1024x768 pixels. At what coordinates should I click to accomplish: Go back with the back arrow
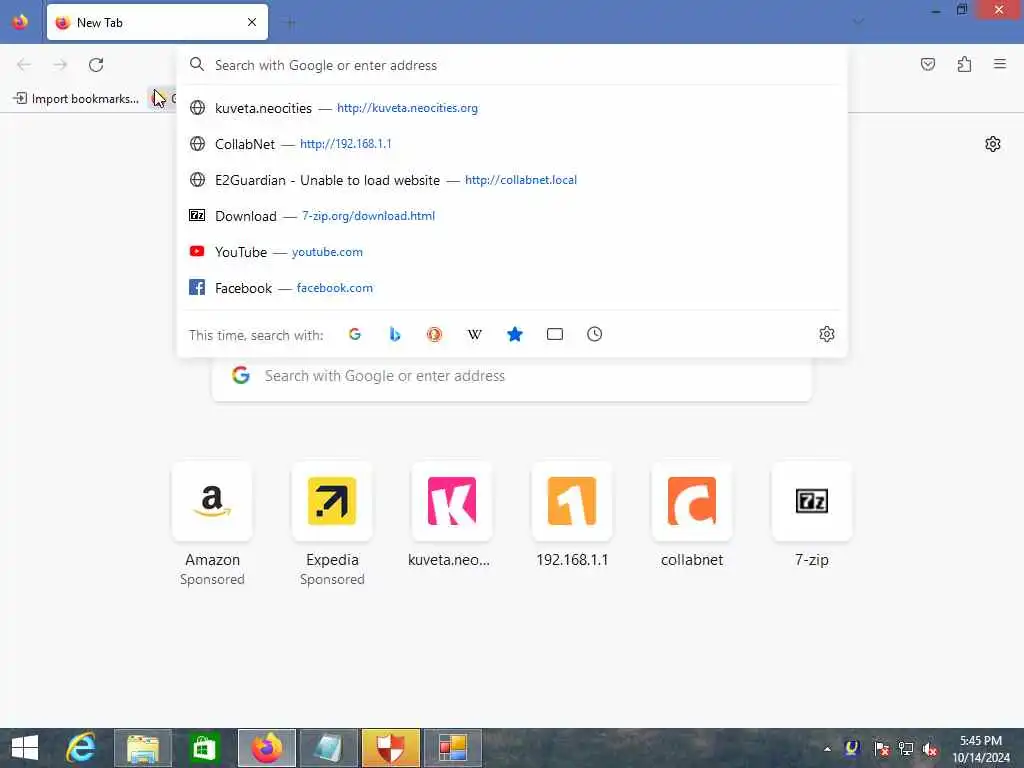point(24,65)
